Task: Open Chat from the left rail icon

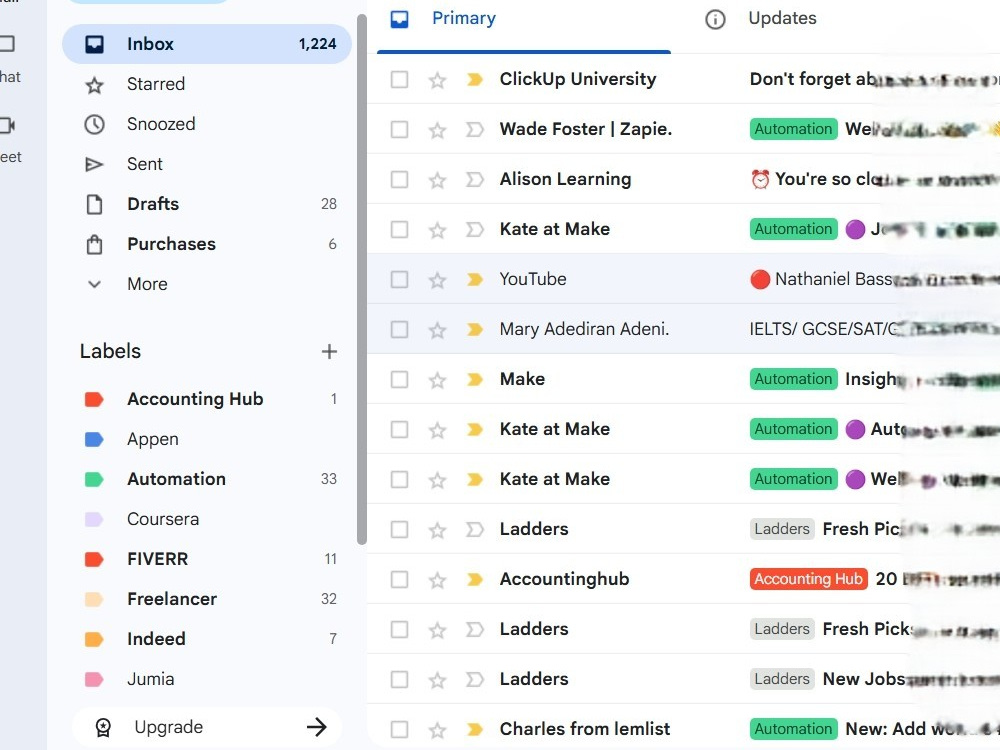Action: point(7,44)
